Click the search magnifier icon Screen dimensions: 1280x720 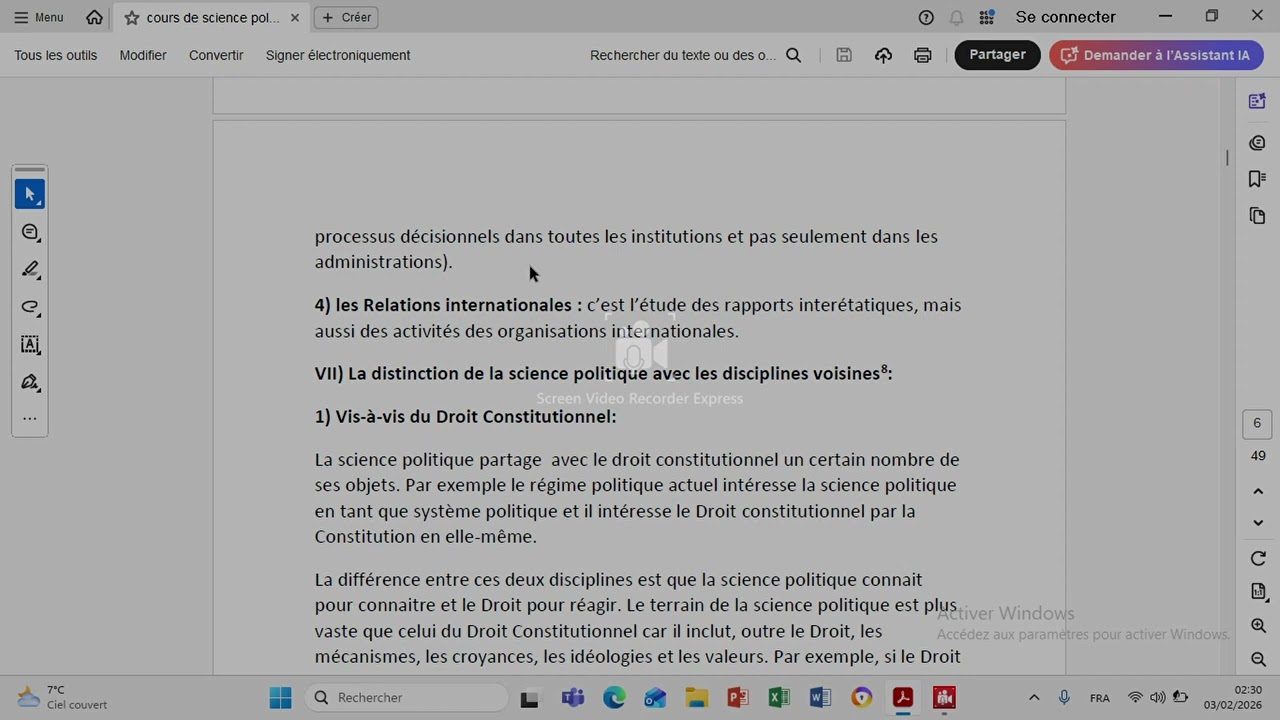pyautogui.click(x=794, y=55)
